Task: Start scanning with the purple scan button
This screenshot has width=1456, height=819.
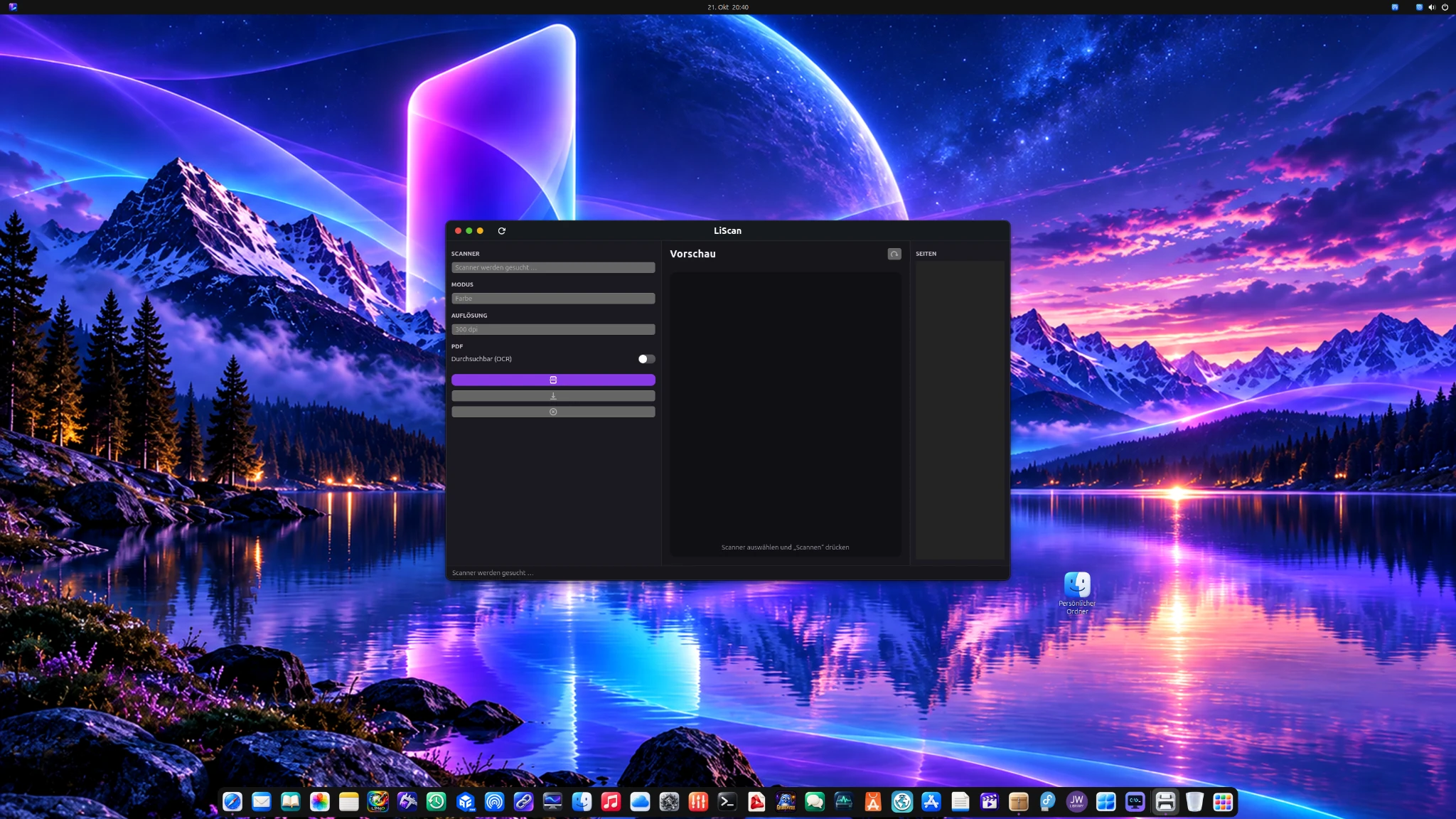Action: pos(553,380)
